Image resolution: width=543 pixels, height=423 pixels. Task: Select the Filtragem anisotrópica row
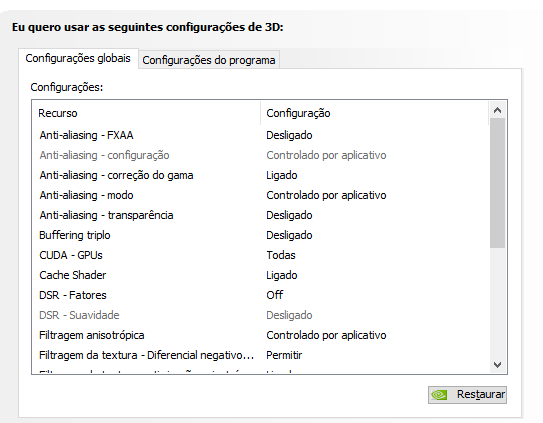click(261, 335)
